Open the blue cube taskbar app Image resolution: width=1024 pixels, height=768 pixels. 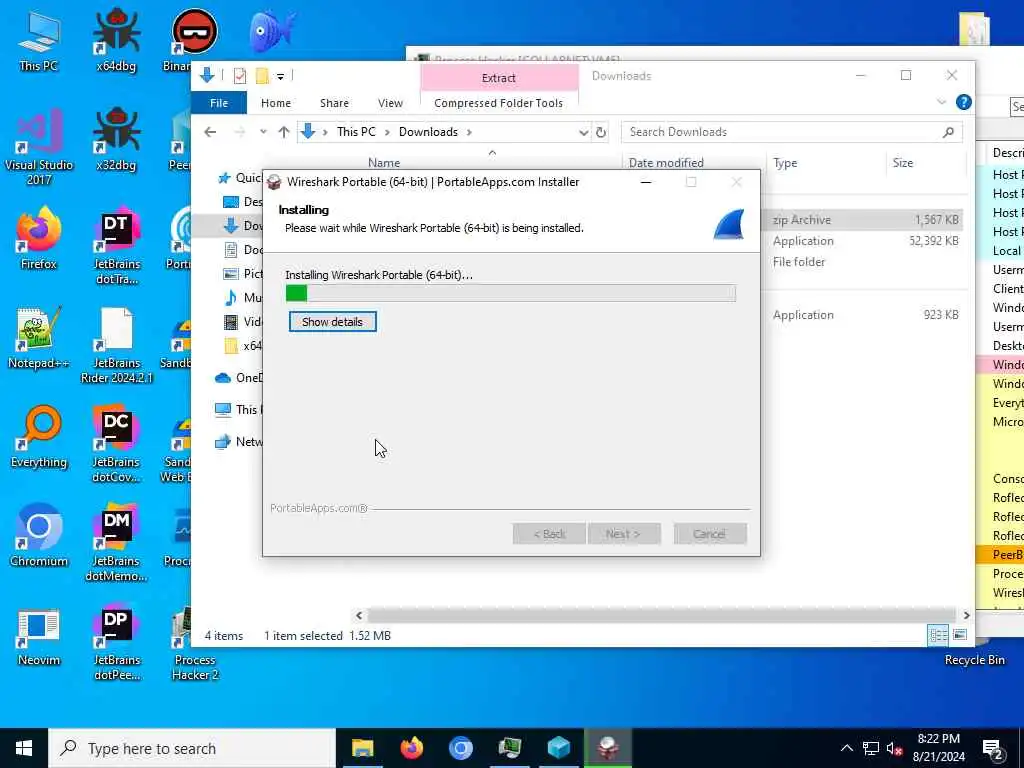coord(558,748)
